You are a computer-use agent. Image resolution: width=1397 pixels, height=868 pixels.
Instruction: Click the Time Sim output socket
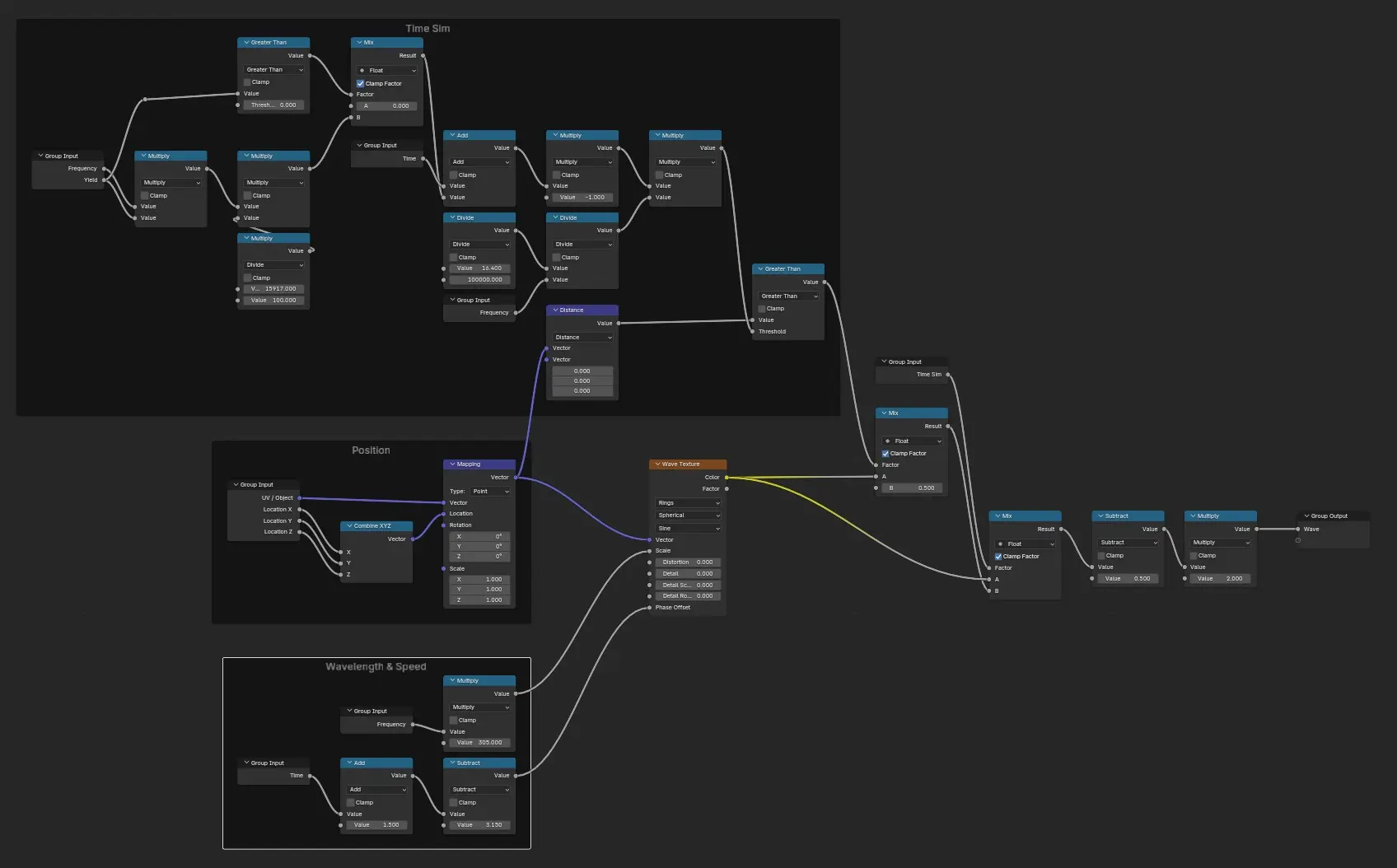point(948,375)
